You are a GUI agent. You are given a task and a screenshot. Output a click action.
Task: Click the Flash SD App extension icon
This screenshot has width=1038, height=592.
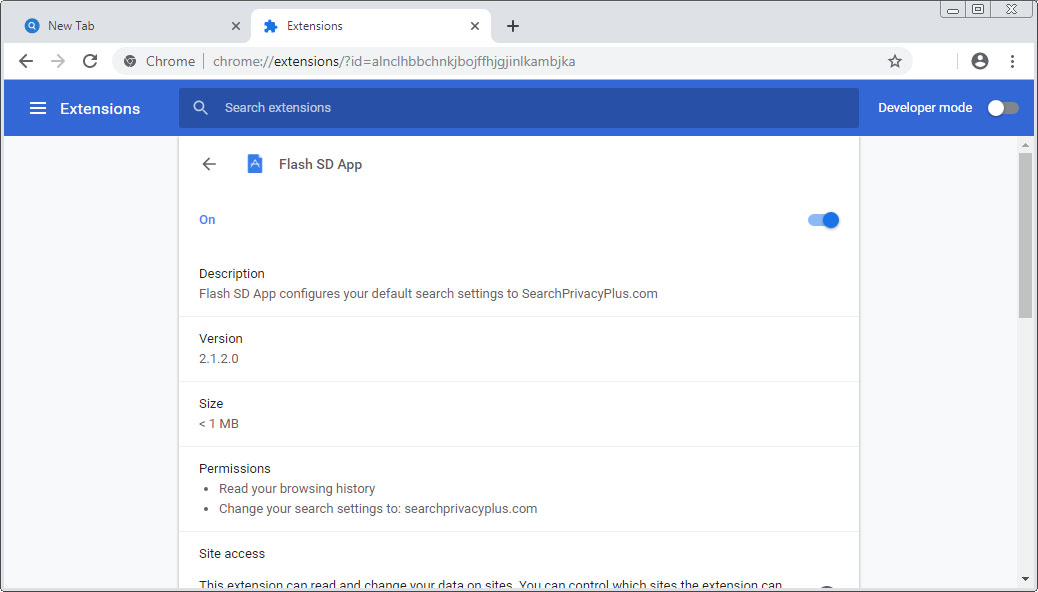(x=255, y=163)
